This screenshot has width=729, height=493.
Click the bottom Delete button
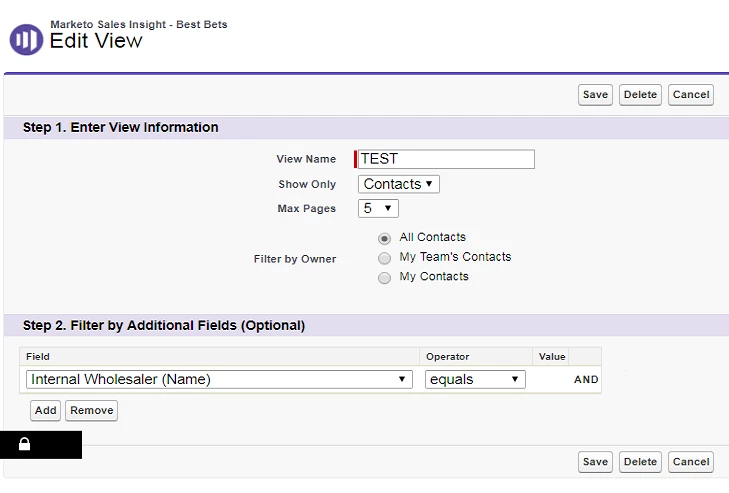640,462
